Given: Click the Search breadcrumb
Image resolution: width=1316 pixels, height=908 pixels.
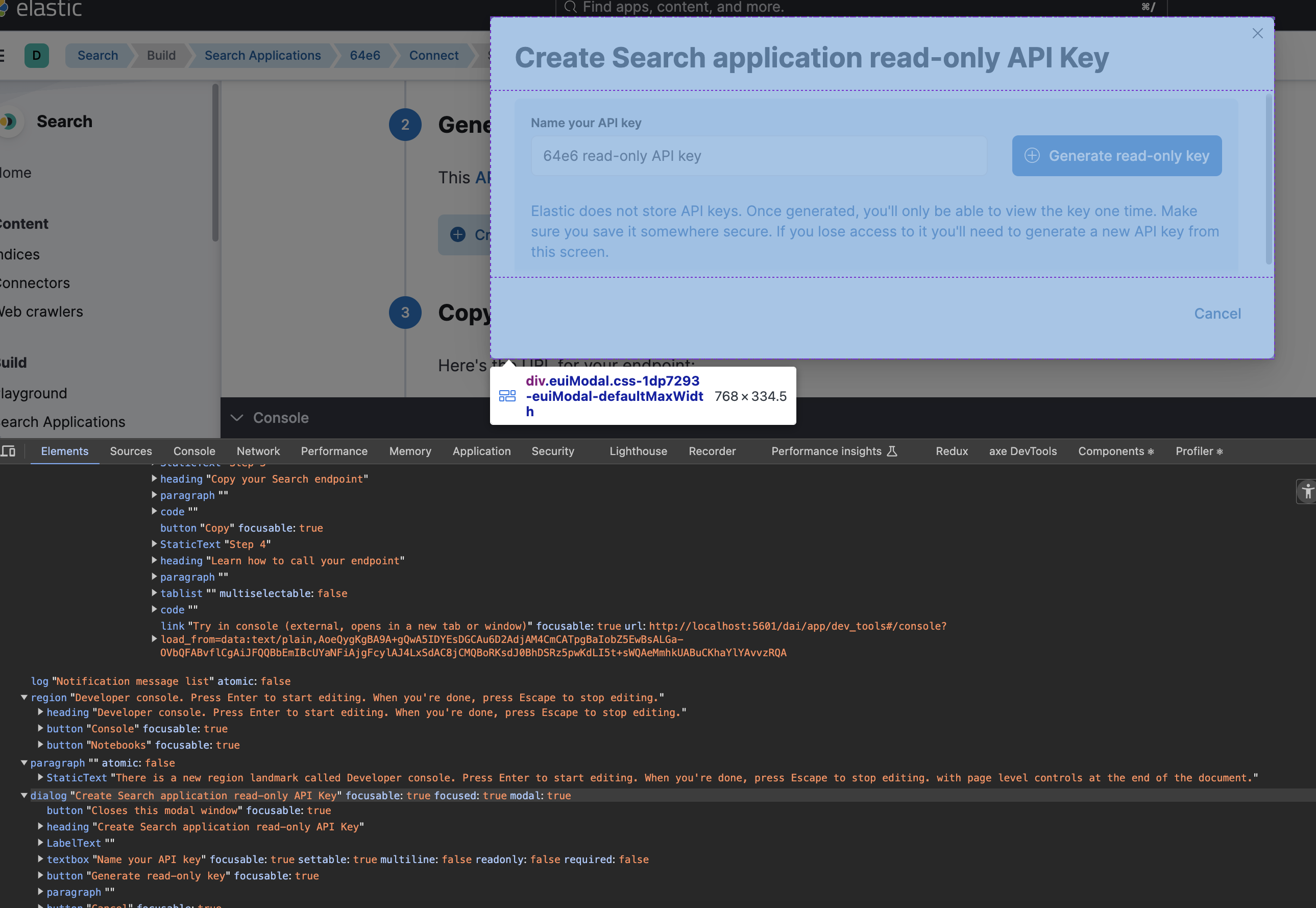Looking at the screenshot, I should coord(98,56).
